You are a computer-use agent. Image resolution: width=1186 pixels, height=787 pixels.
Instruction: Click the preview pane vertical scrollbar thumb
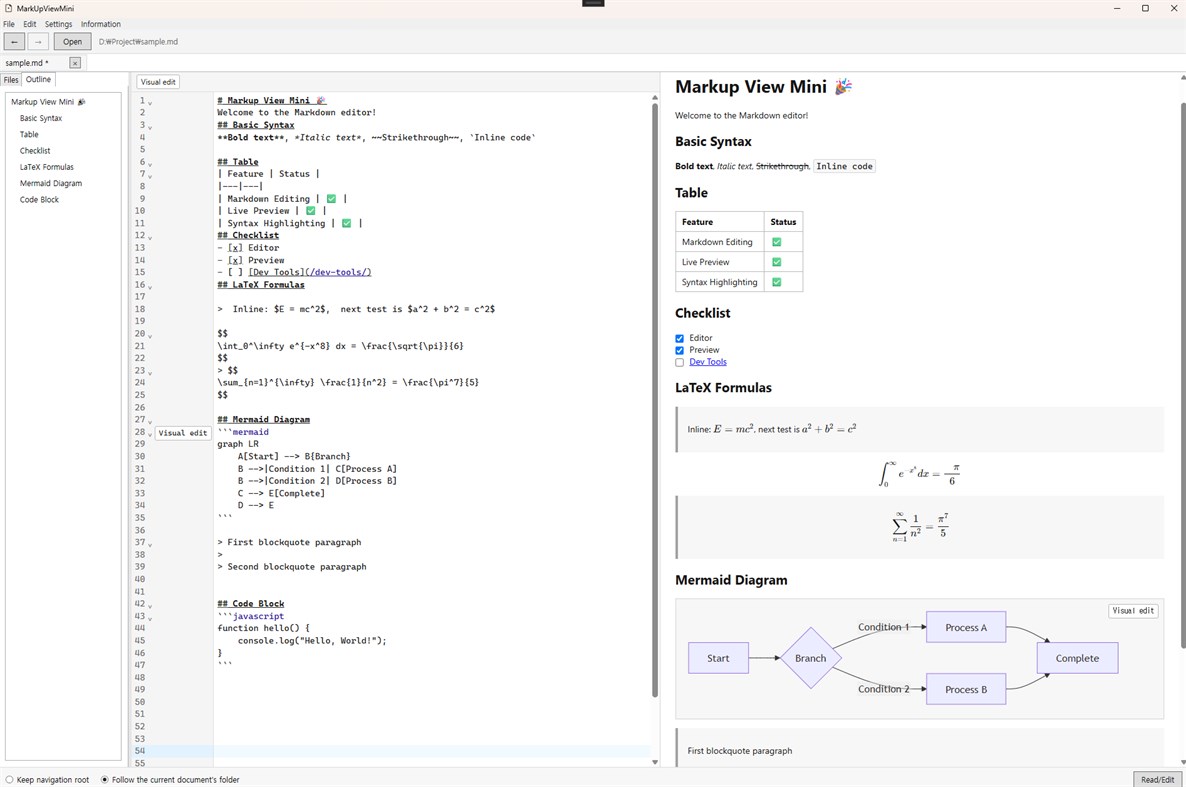(x=1182, y=375)
